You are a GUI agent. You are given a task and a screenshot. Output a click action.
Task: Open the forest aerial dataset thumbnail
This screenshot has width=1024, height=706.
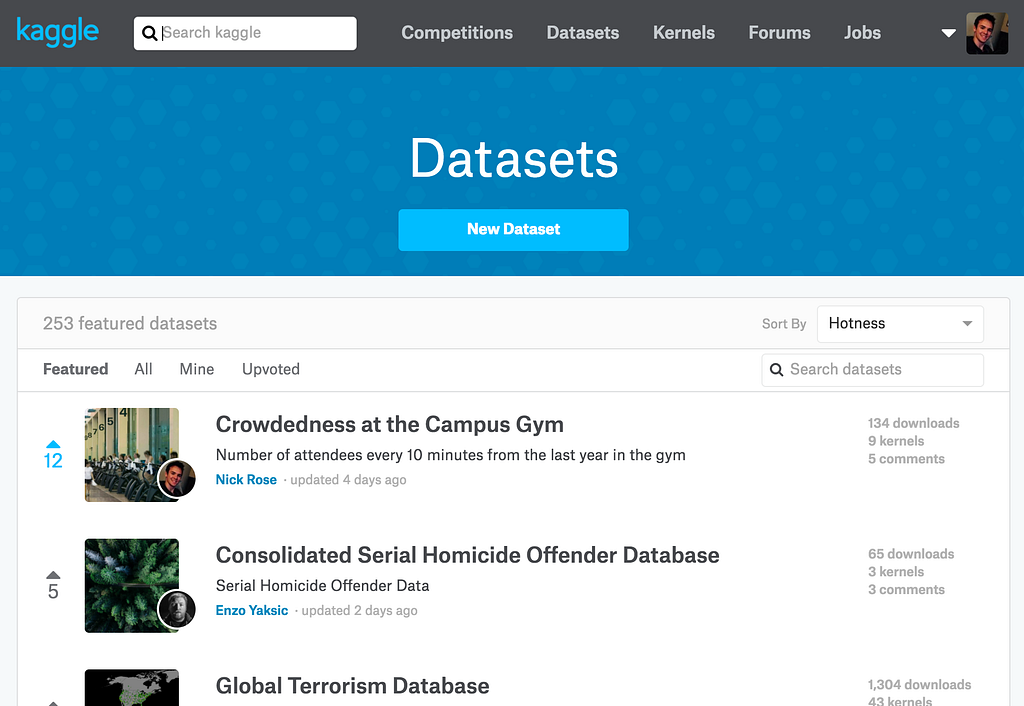pyautogui.click(x=132, y=586)
